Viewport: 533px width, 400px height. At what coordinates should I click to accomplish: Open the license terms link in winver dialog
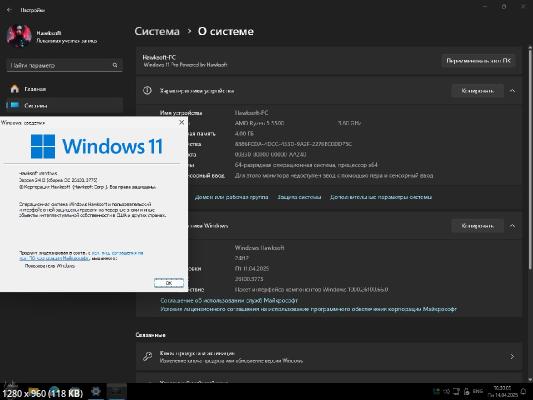pyautogui.click(x=82, y=256)
